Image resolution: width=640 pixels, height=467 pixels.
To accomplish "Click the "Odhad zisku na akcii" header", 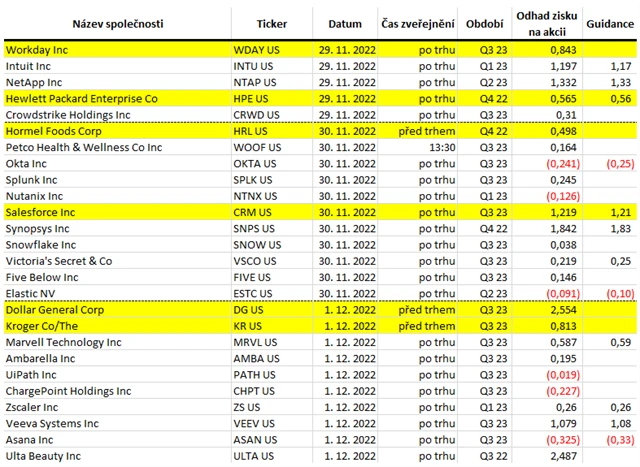I will tap(547, 24).
